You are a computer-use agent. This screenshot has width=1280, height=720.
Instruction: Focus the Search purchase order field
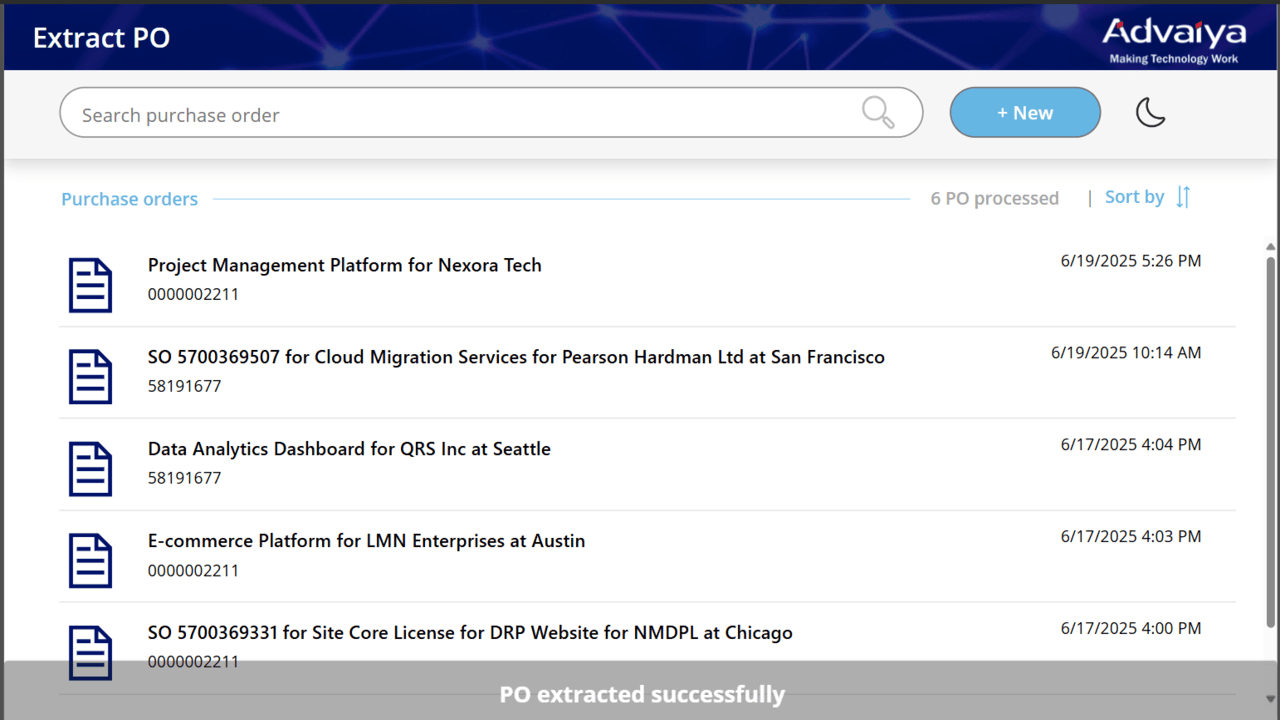pyautogui.click(x=491, y=113)
